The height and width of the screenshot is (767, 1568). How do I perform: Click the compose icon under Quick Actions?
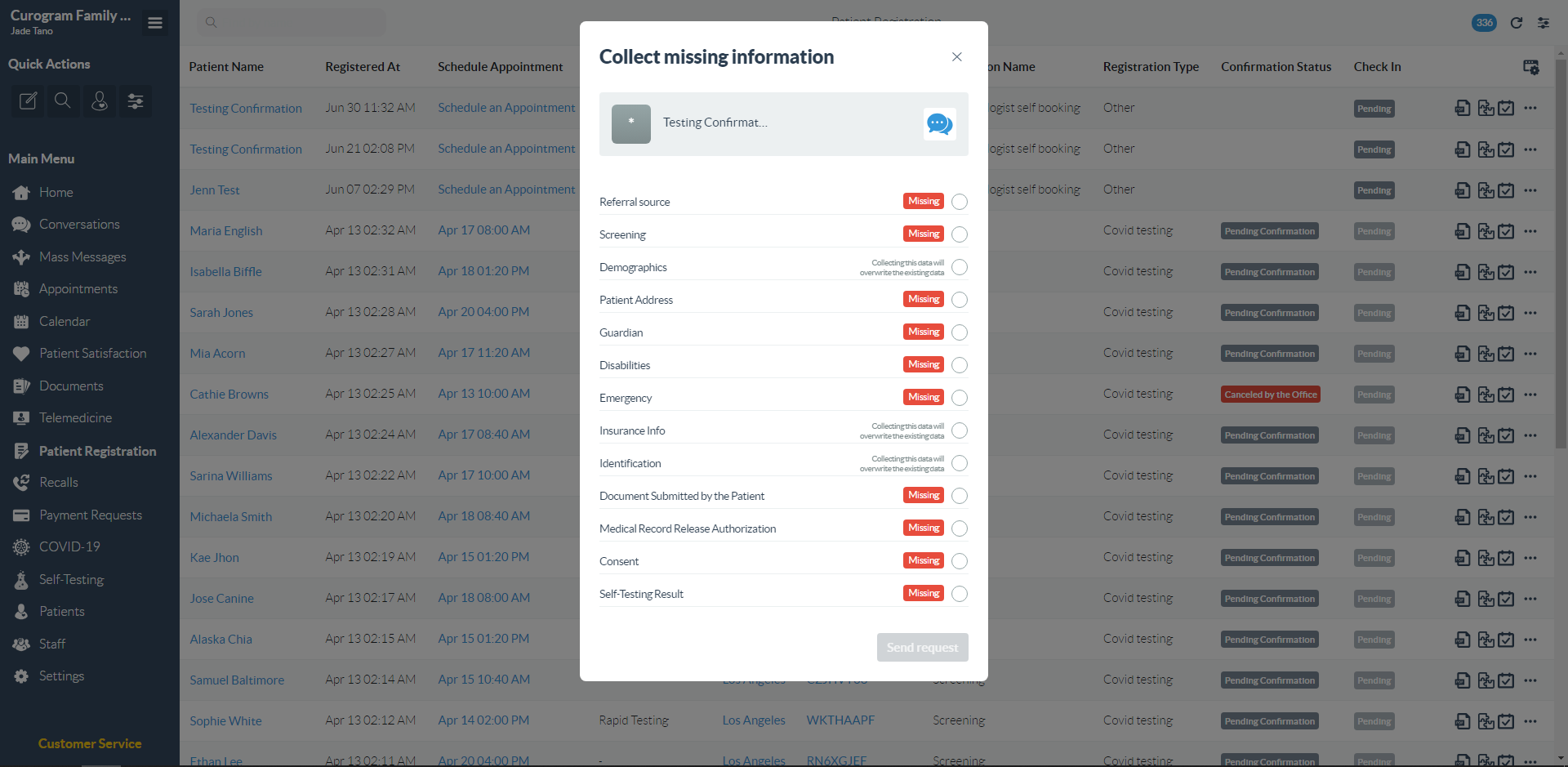click(28, 101)
